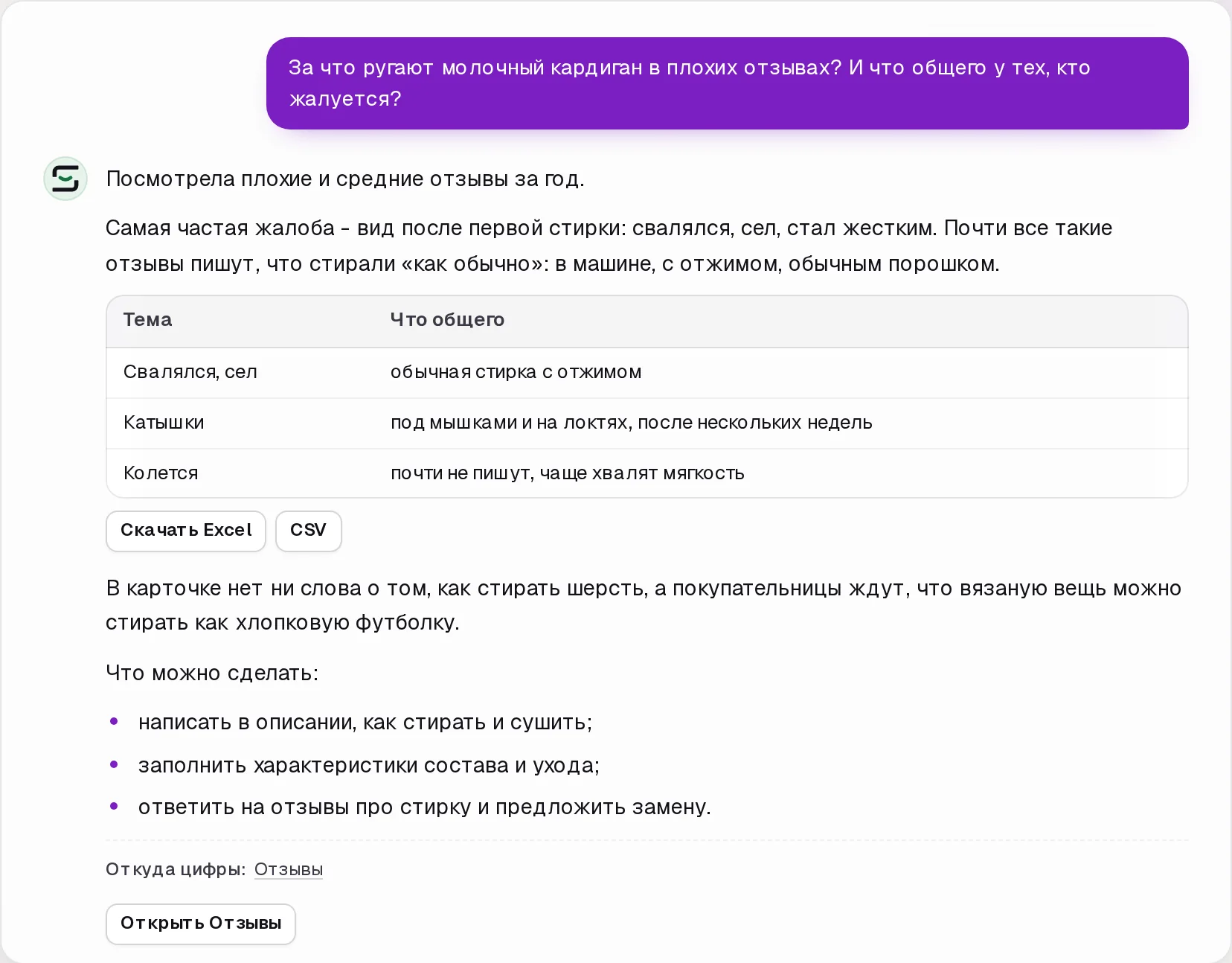Viewport: 1232px width, 963px height.
Task: Click the bullet about ответить на отзывы
Action: click(x=424, y=807)
